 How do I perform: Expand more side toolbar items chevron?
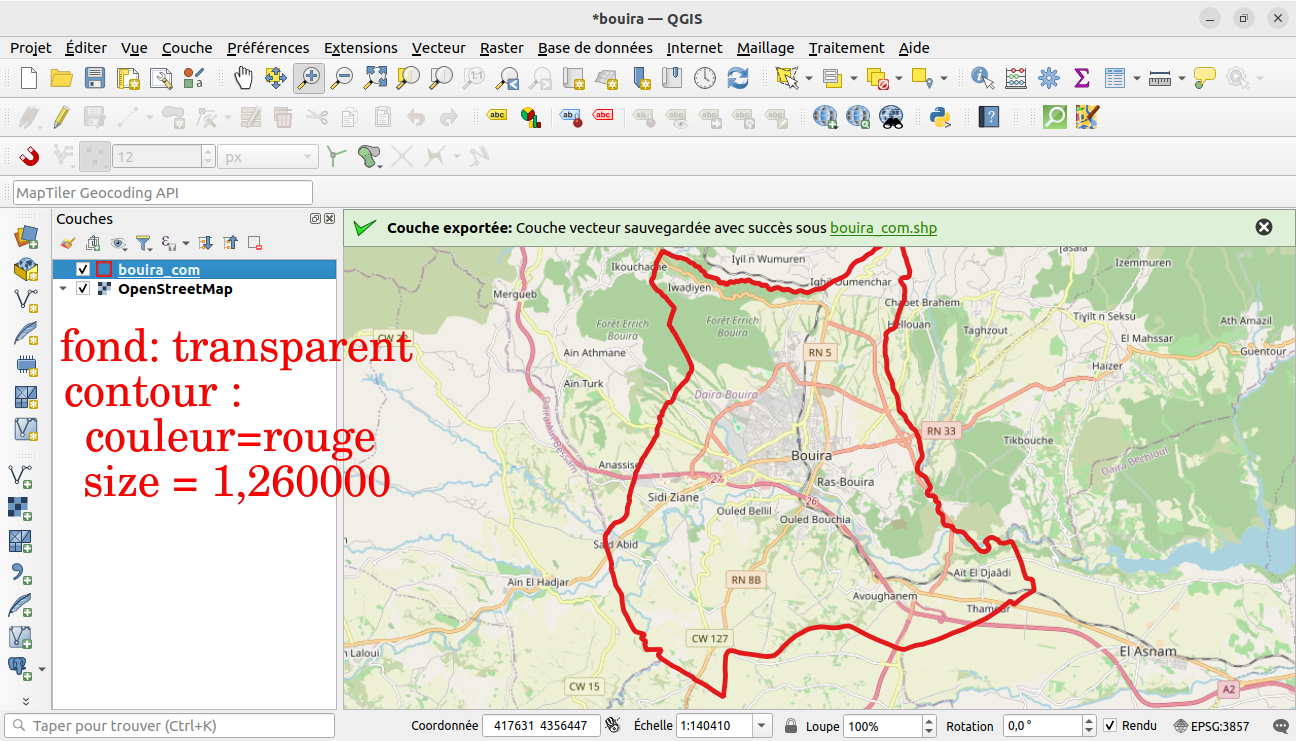26,702
